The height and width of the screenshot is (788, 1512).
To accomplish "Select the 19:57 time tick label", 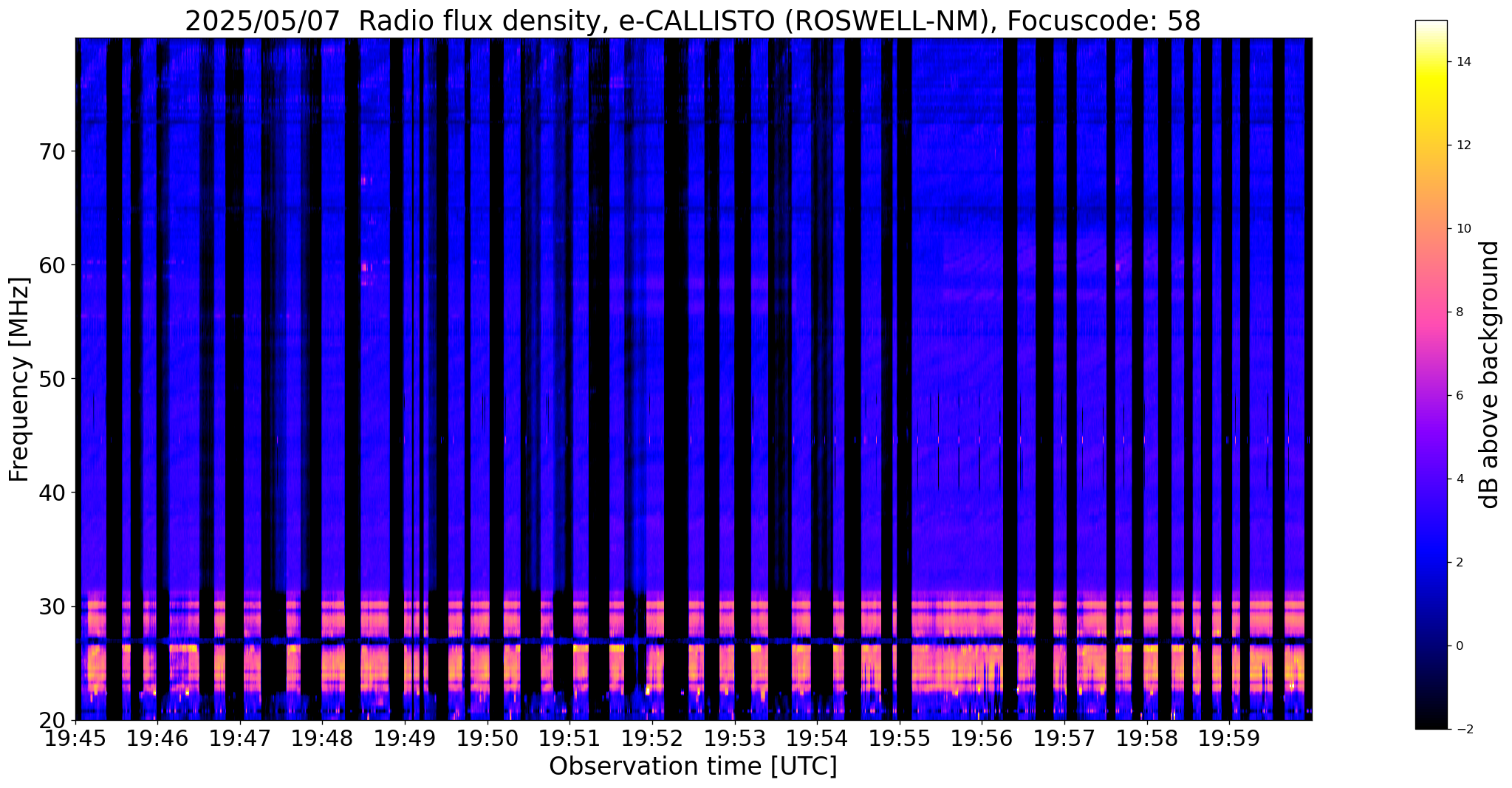I will [1064, 738].
